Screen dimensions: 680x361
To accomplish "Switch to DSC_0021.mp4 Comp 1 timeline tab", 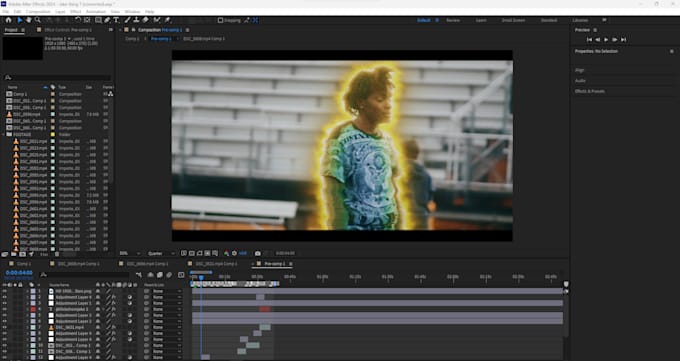I will [216, 264].
